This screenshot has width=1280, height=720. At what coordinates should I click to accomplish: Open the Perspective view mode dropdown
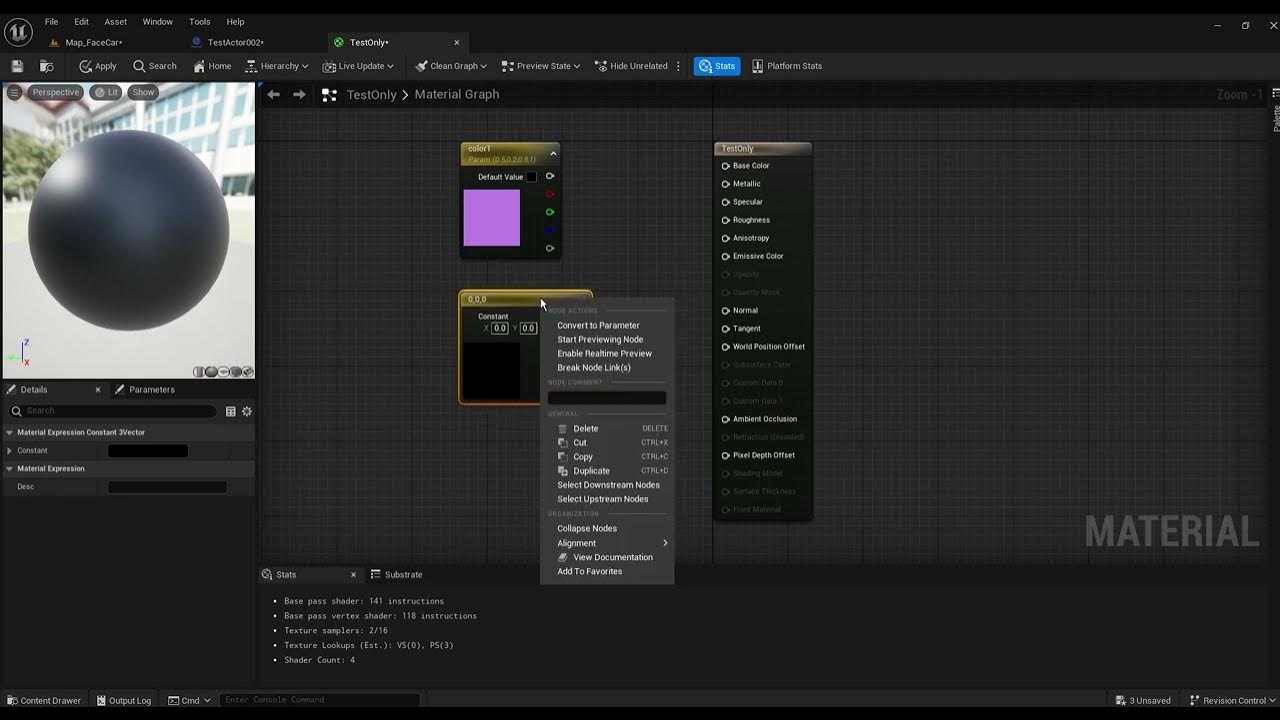pos(55,92)
